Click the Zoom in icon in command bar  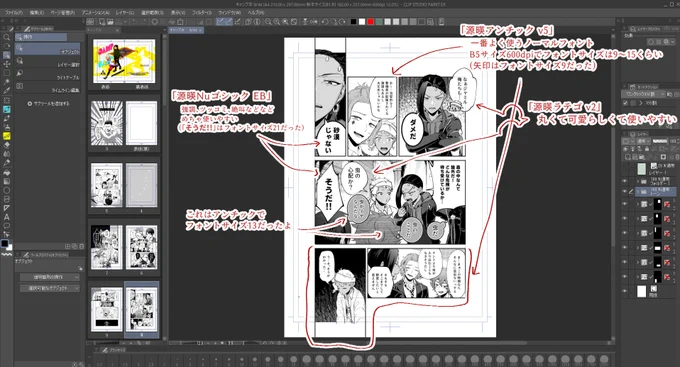pyautogui.click(x=277, y=22)
